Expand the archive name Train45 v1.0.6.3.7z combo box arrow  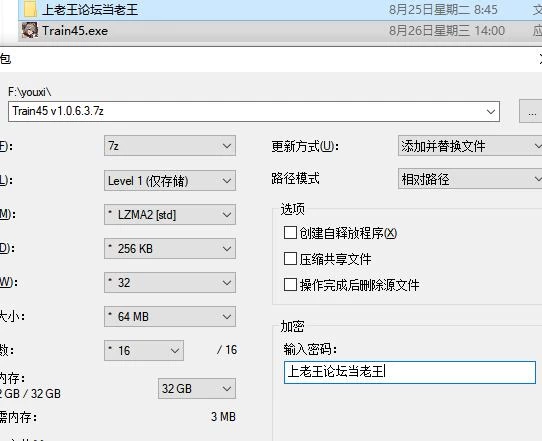(x=490, y=112)
